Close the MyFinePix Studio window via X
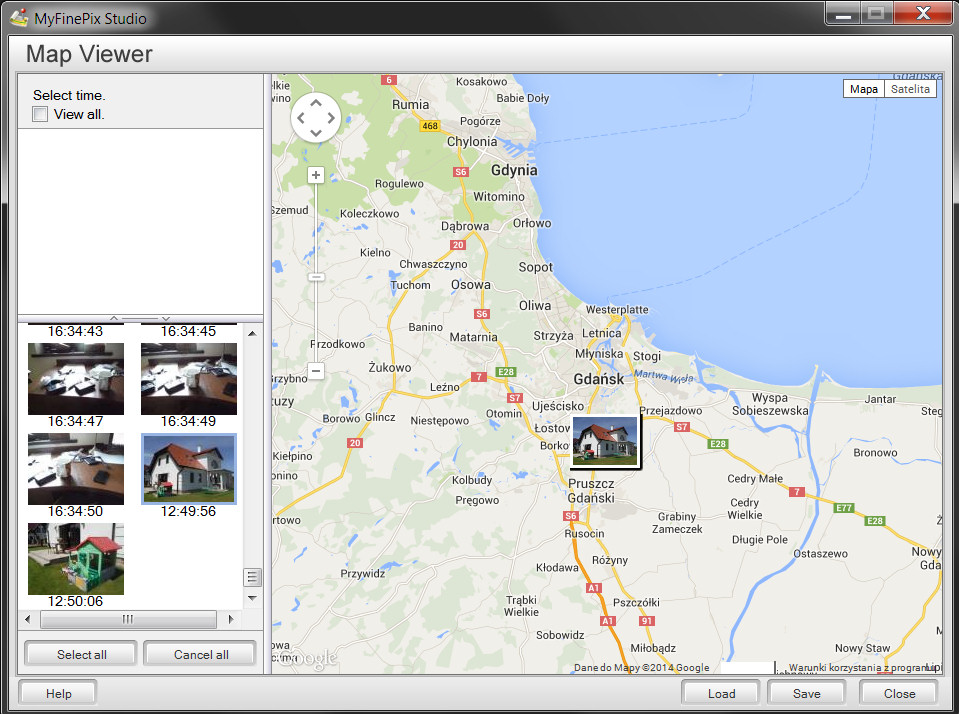Viewport: 959px width, 714px height. pyautogui.click(x=924, y=13)
